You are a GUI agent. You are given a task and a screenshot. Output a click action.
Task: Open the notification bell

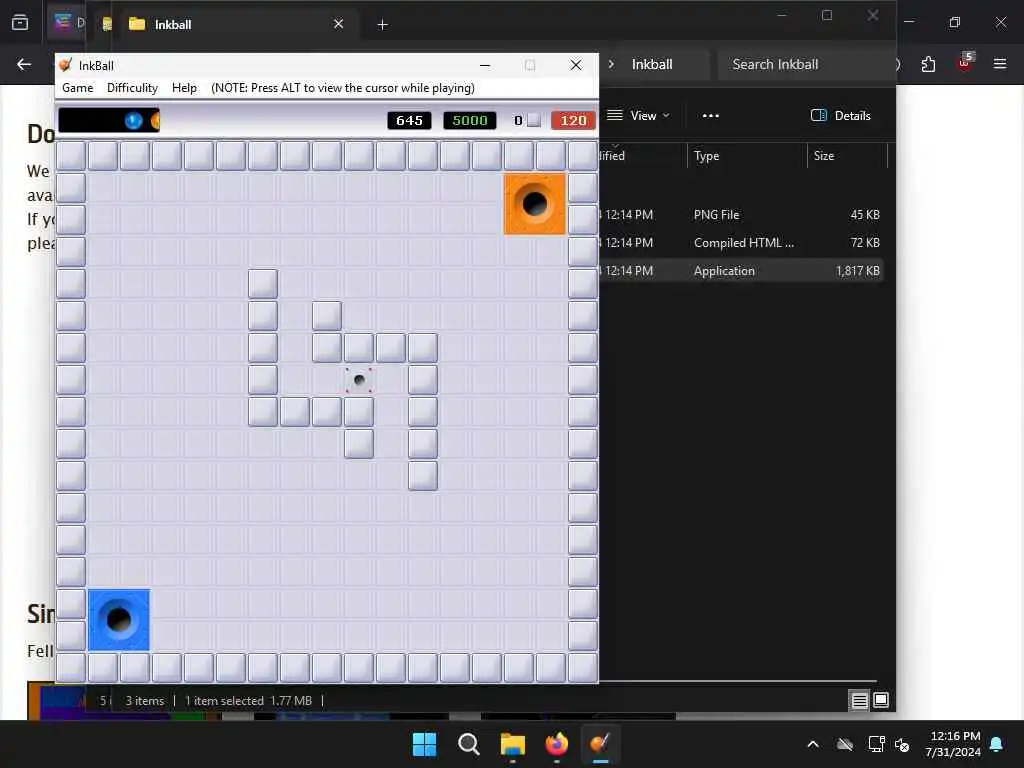[x=997, y=744]
